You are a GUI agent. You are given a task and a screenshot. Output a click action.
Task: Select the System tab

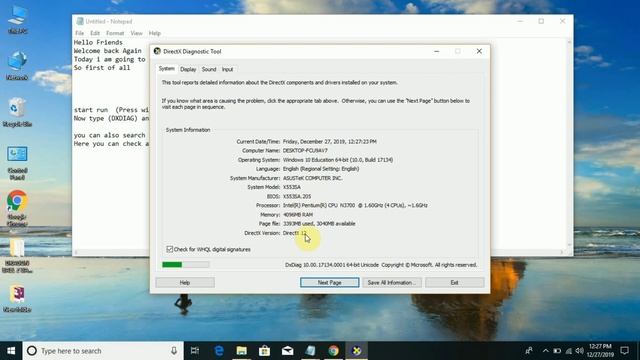tap(167, 69)
